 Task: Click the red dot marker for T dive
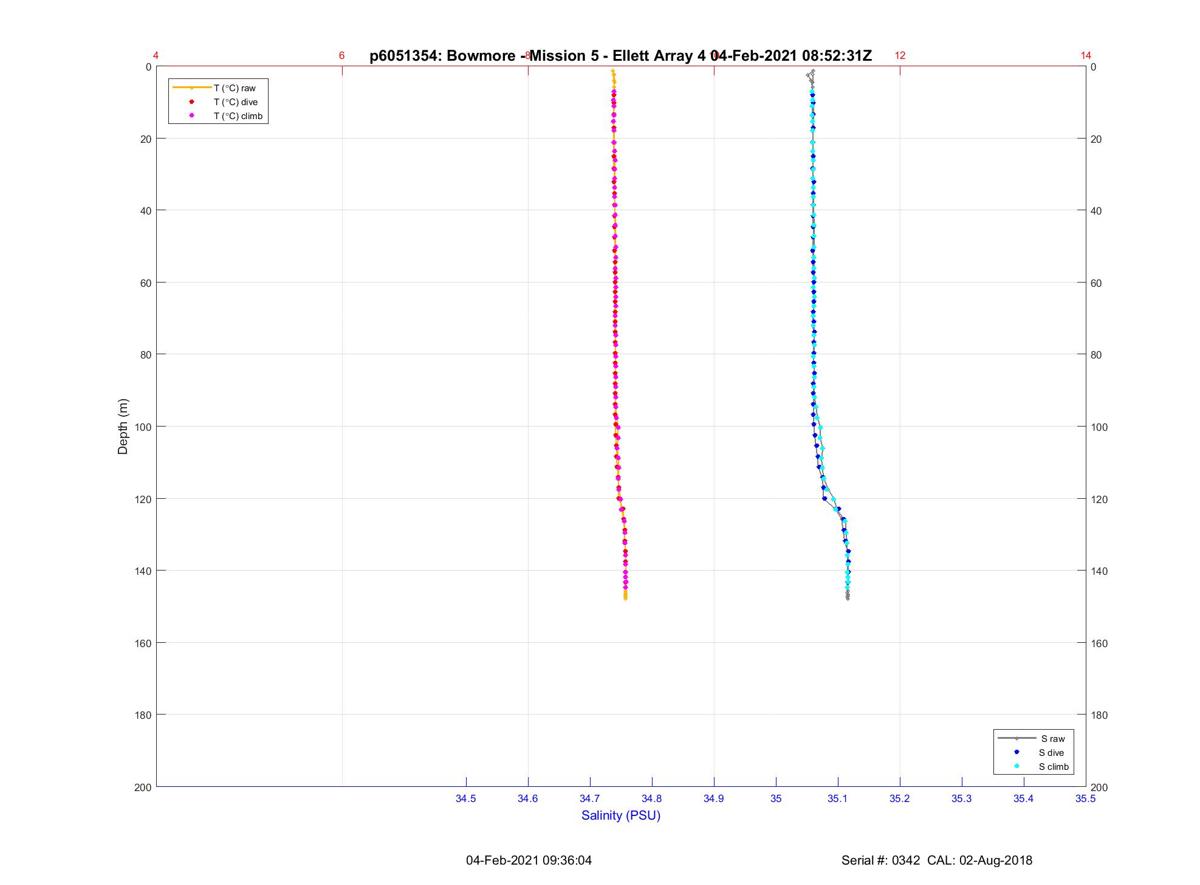[x=191, y=102]
